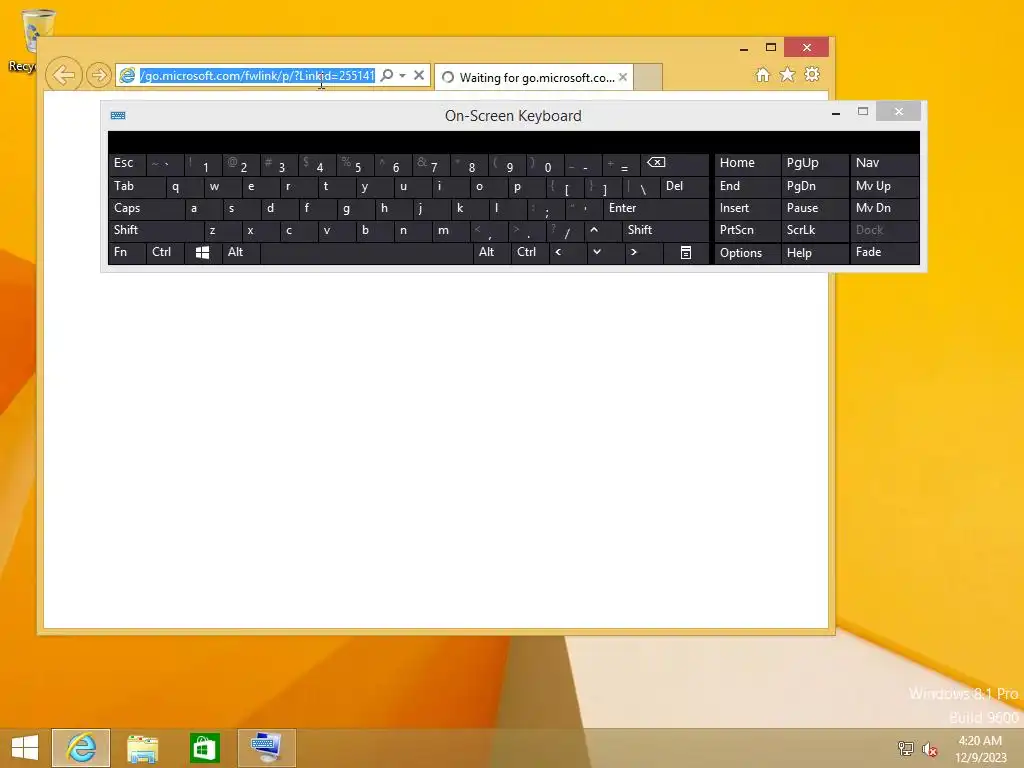Tap the Nav key
Viewport: 1024px width, 768px height.
(x=884, y=163)
